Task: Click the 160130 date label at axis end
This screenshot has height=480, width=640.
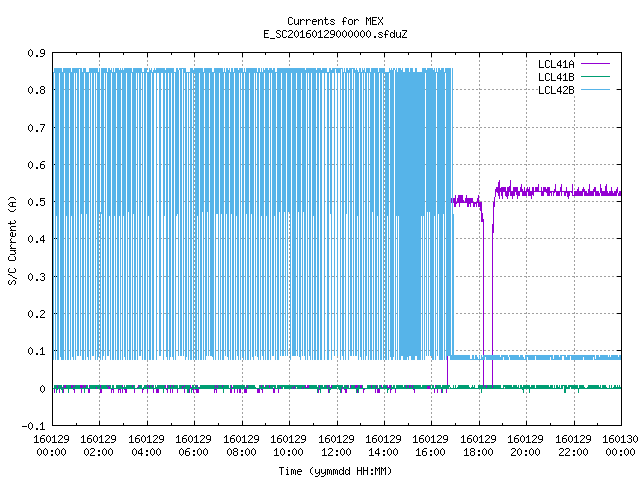Action: click(x=620, y=439)
